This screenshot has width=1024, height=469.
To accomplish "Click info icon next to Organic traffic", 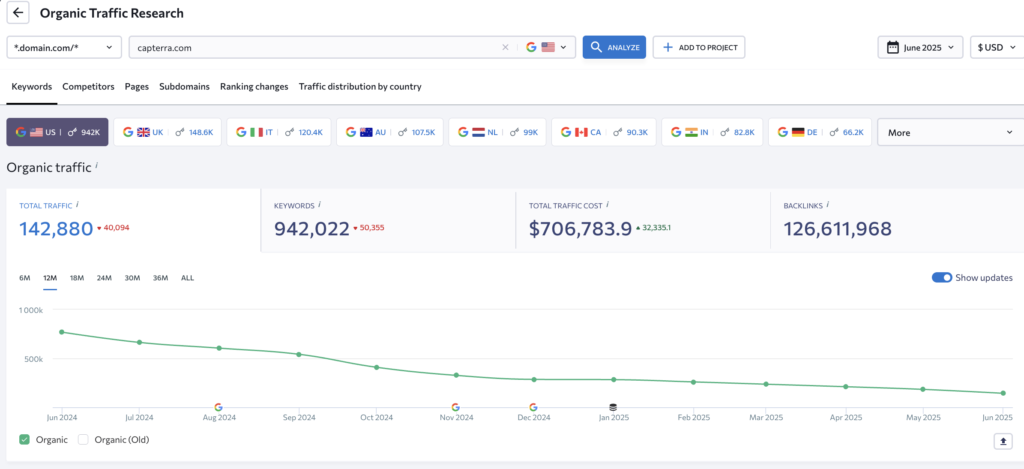I will click(x=97, y=166).
